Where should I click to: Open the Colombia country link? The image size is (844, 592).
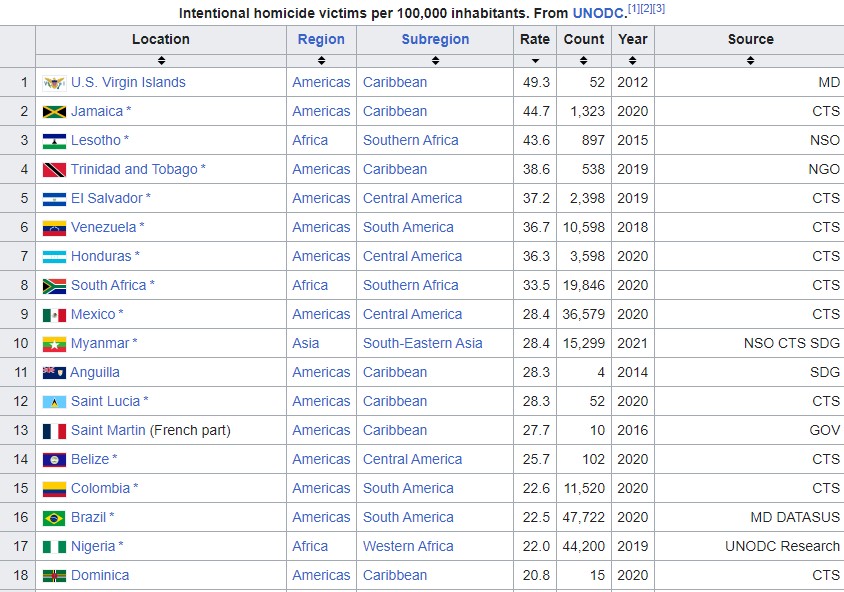(101, 489)
